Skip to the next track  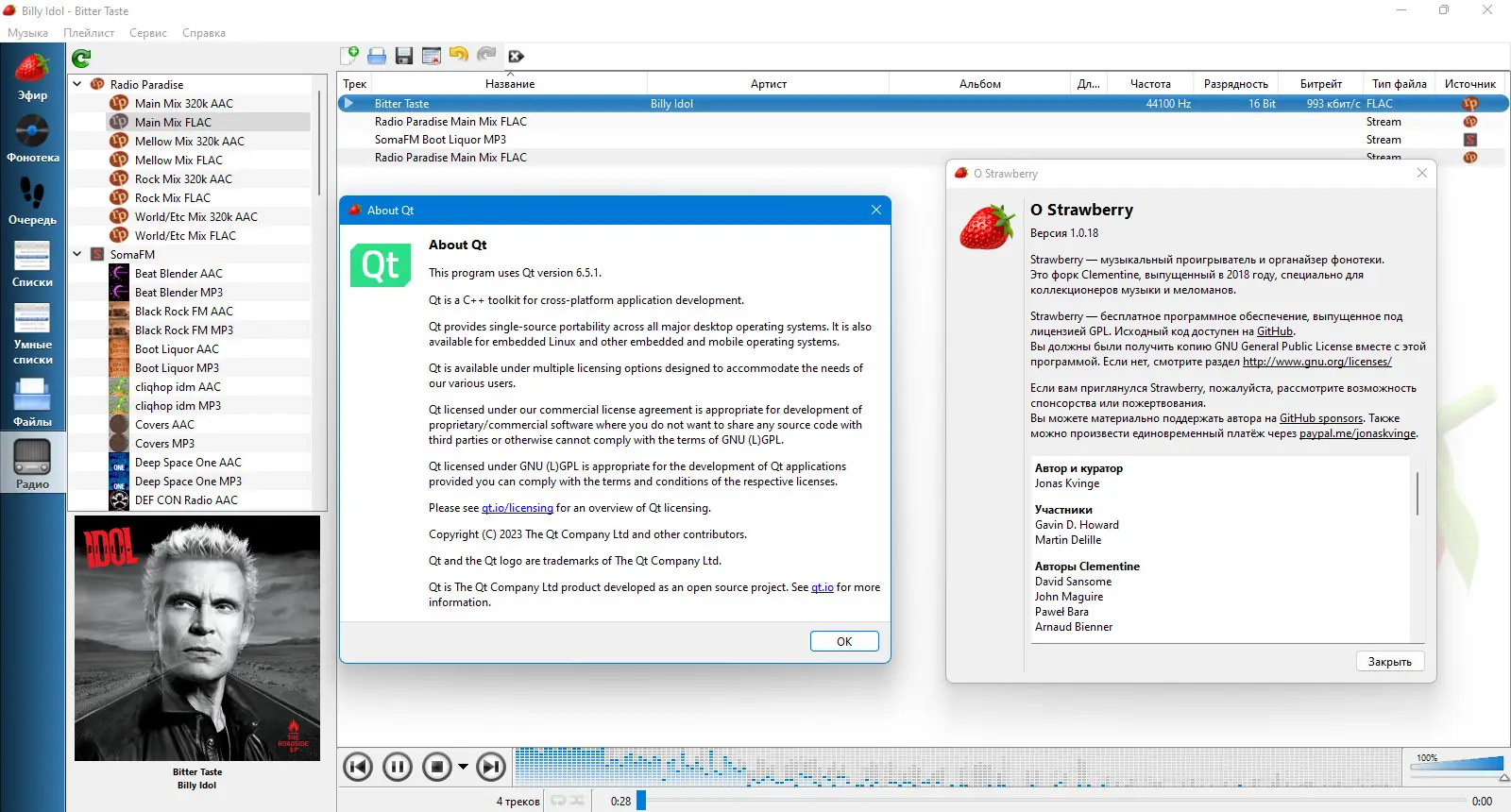[491, 767]
